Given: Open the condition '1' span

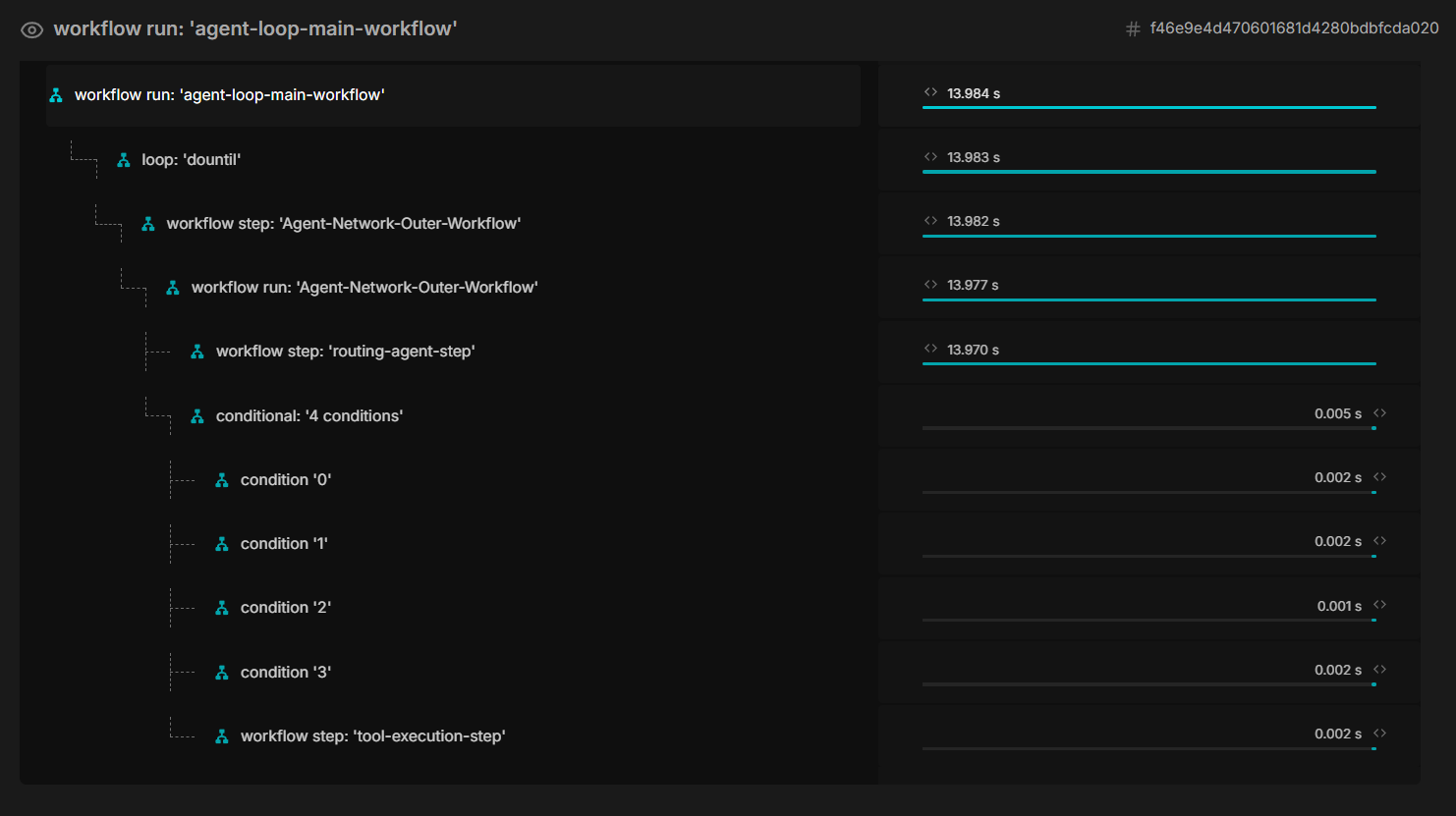Looking at the screenshot, I should [x=284, y=544].
